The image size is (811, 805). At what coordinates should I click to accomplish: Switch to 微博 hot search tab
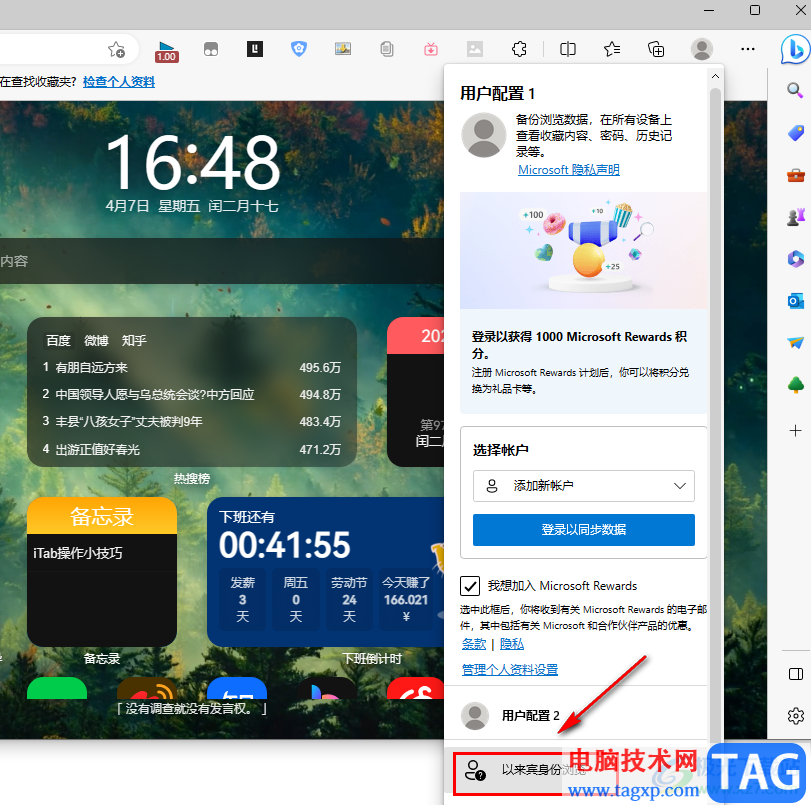coord(96,340)
